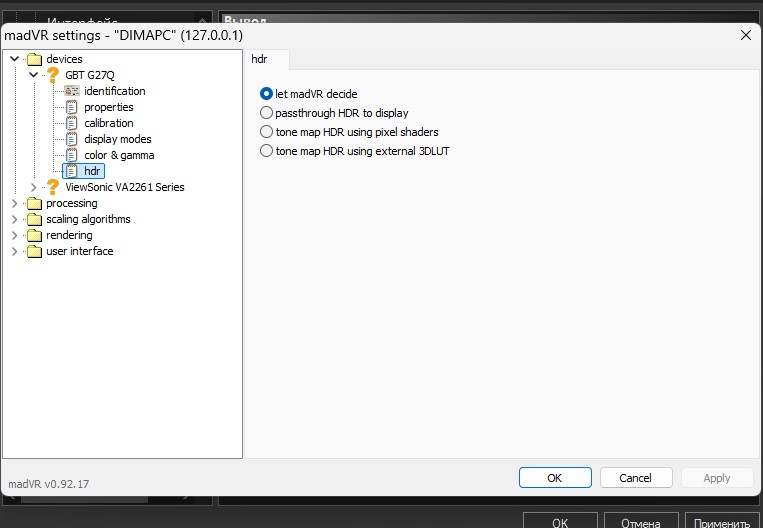Screen dimensions: 763x528
Task: Collapse the GBT G27Q node
Action: 33,75
